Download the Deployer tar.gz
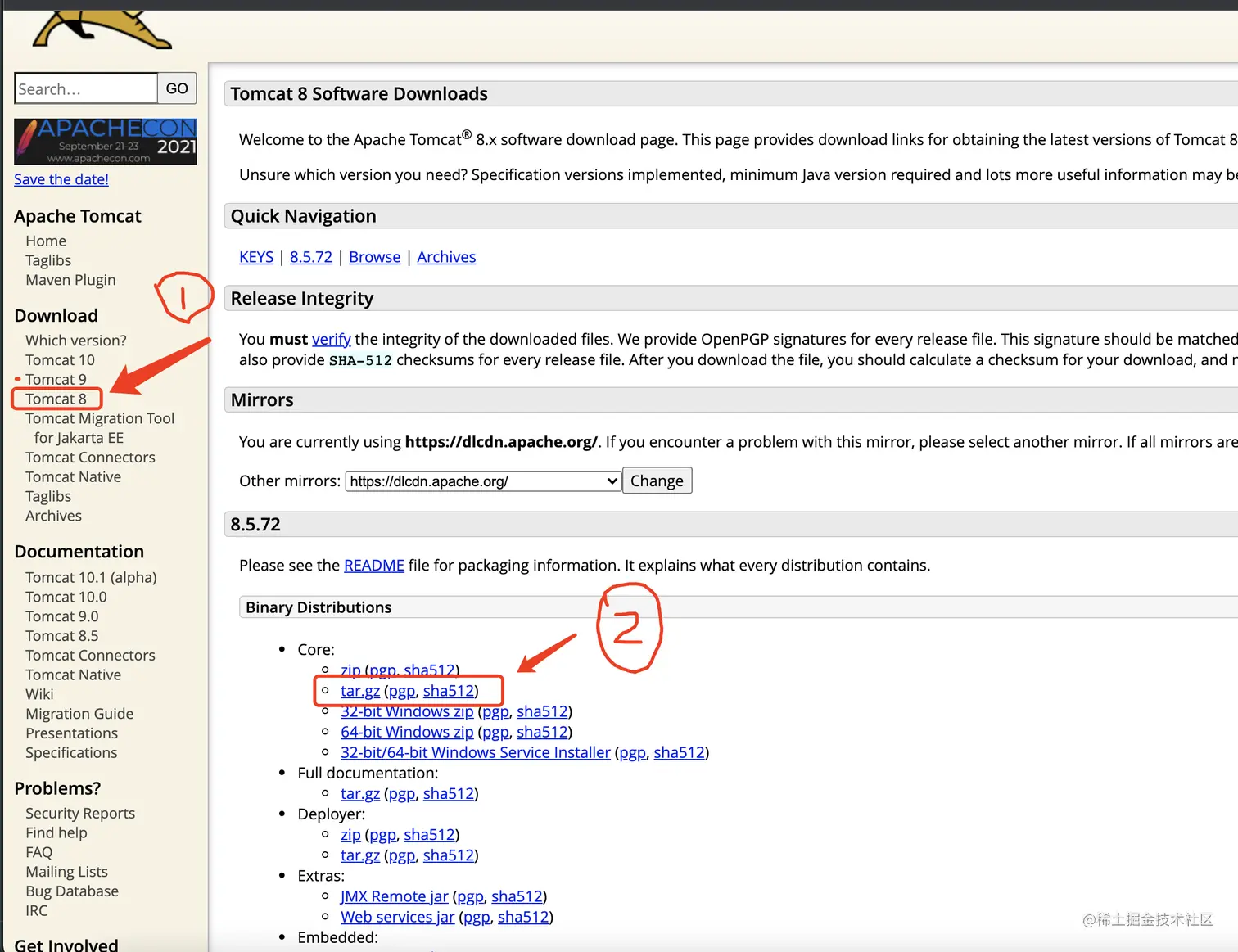This screenshot has height=952, width=1238. [360, 855]
